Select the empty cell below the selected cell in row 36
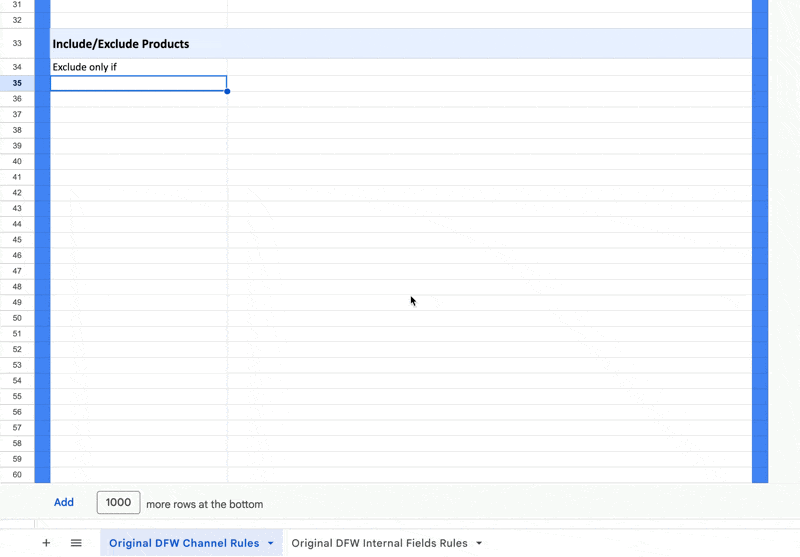 (138, 99)
